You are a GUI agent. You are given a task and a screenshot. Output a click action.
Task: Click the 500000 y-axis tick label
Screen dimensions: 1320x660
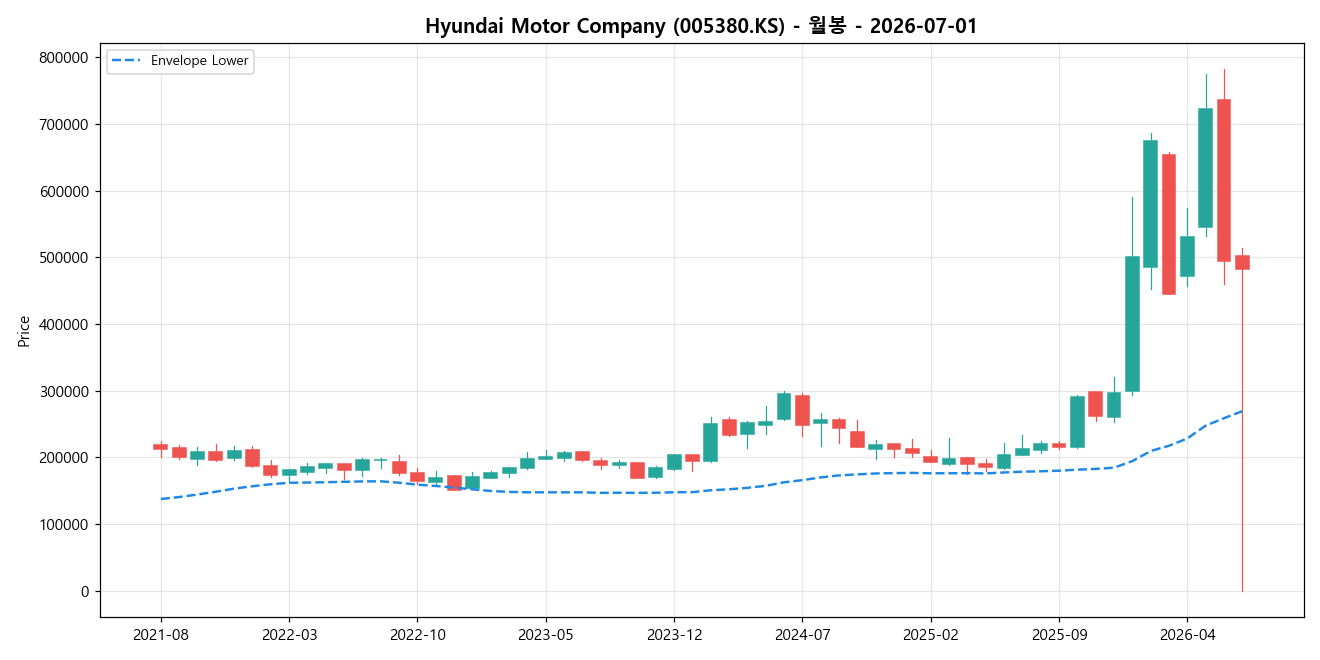(x=64, y=258)
